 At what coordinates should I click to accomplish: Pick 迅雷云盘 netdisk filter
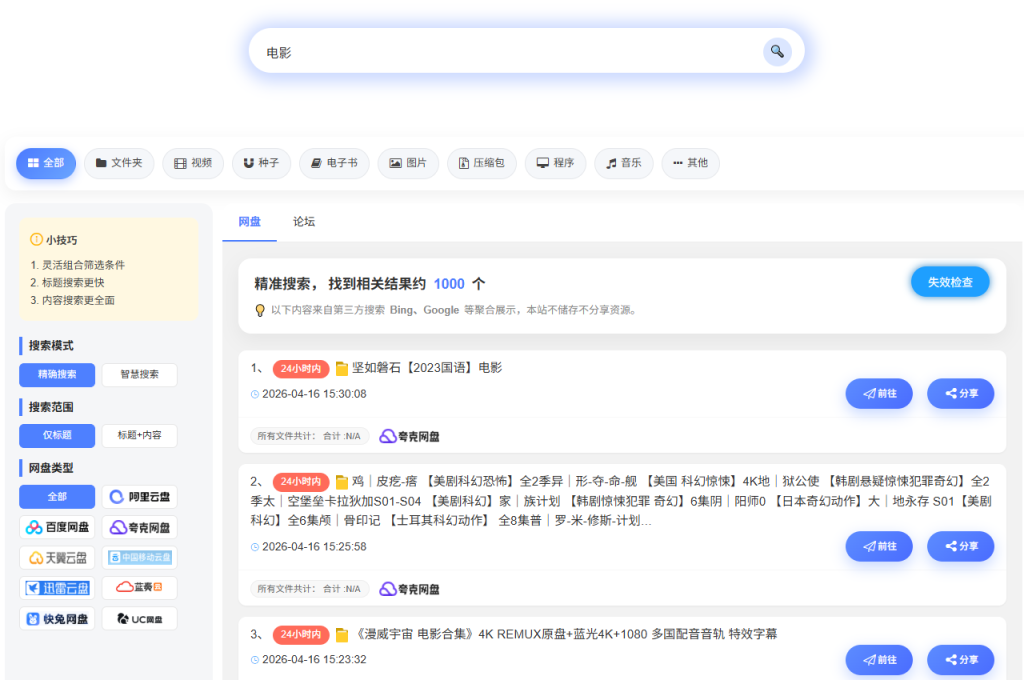57,588
